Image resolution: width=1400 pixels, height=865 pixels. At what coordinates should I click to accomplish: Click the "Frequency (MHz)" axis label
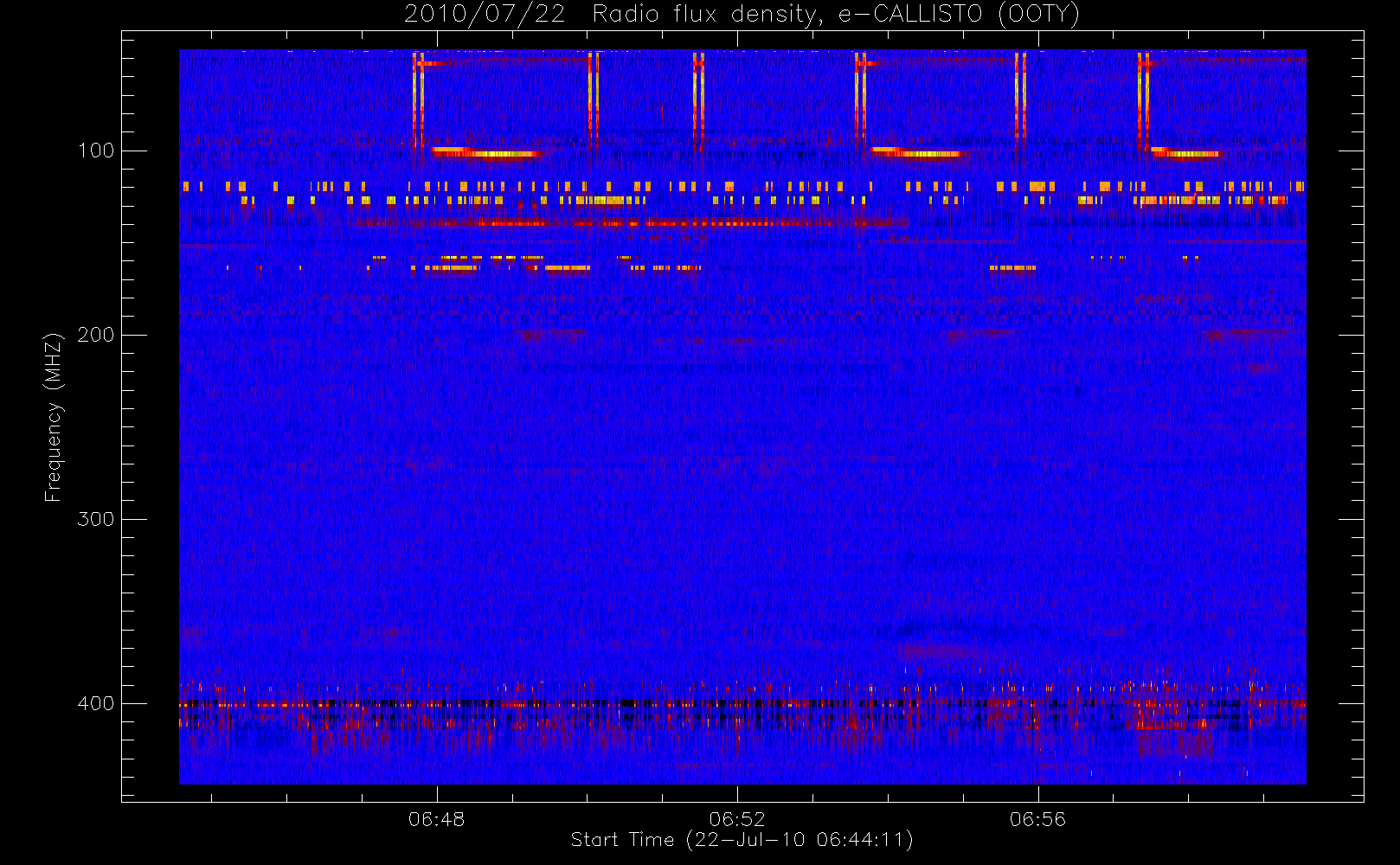(54, 417)
